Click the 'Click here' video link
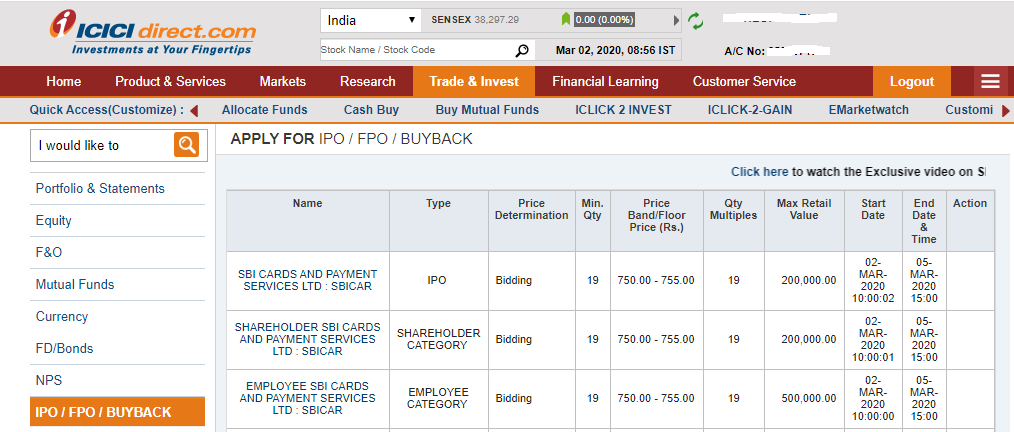This screenshot has height=432, width=1014. point(759,171)
